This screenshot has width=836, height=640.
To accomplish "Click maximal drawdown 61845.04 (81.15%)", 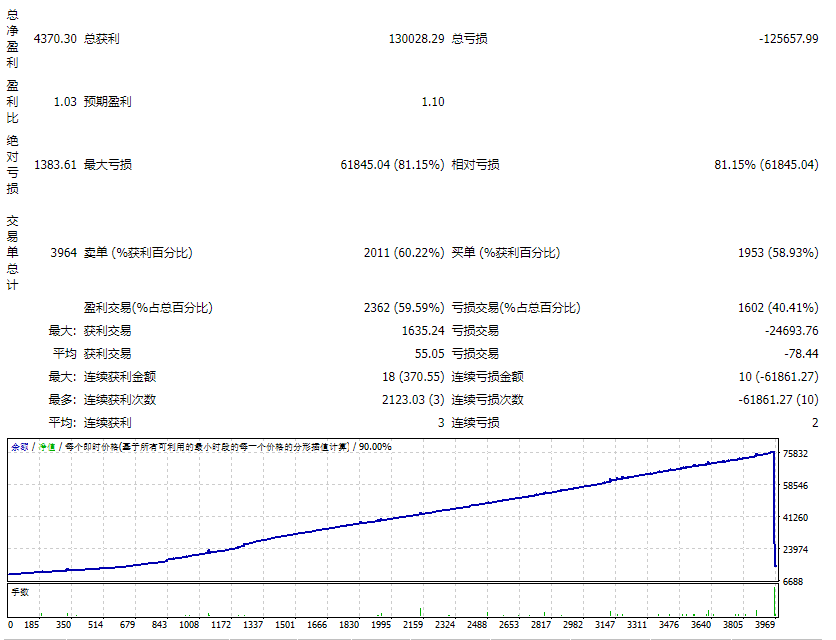I will coord(392,165).
